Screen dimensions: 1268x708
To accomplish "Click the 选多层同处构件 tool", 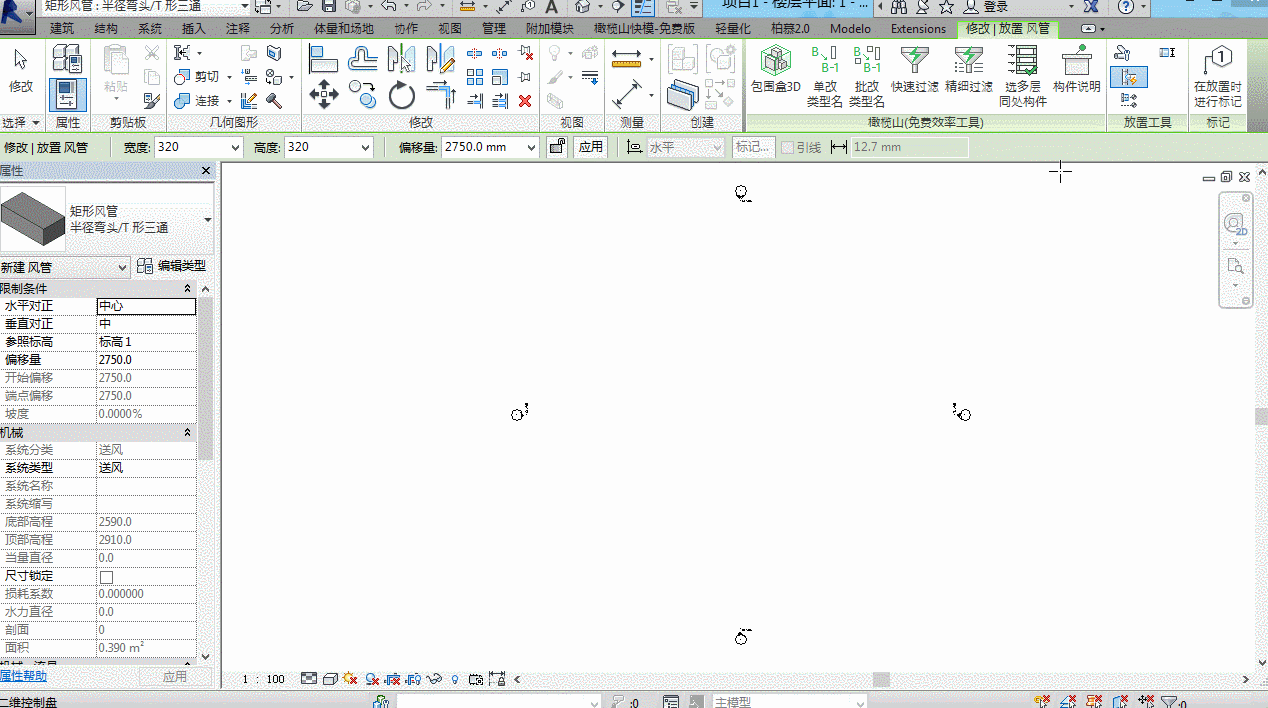I will (1023, 76).
